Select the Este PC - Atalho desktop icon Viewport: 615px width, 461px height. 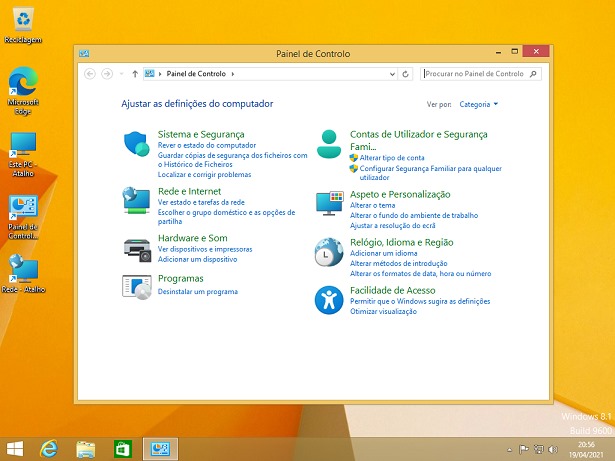click(x=23, y=155)
